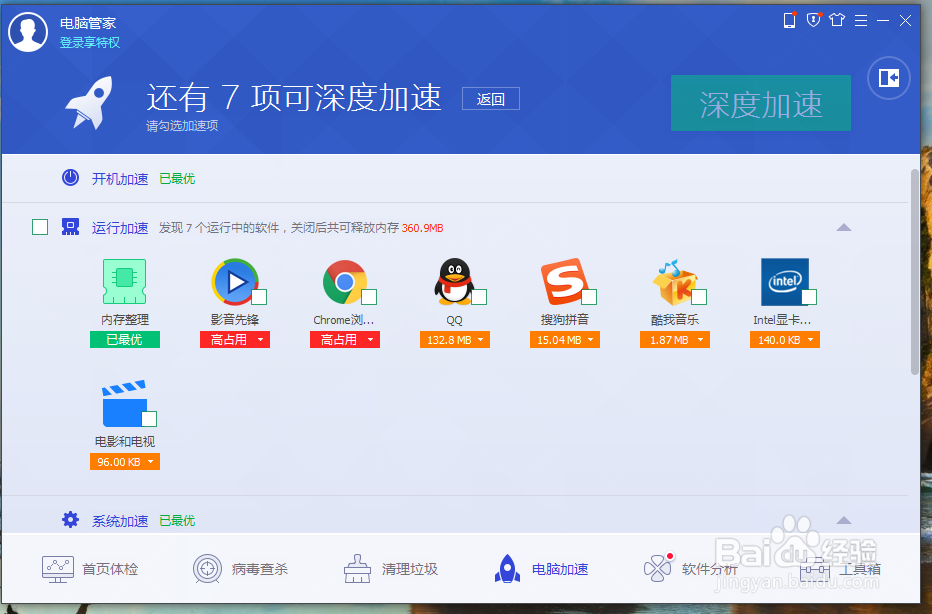Collapse the 运行加速 section arrow

point(844,227)
